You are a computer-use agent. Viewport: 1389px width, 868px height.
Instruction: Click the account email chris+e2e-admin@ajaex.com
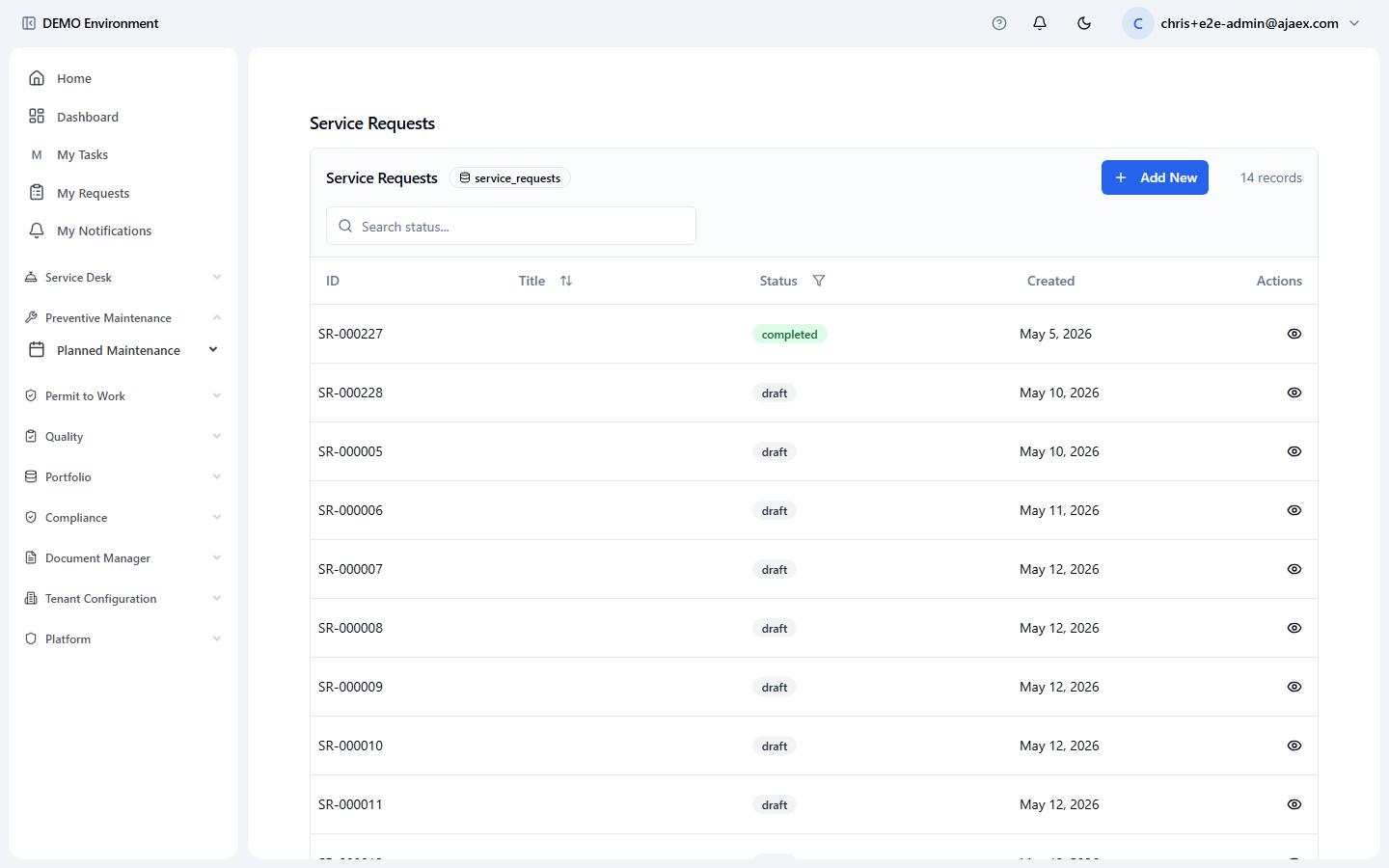(1249, 23)
